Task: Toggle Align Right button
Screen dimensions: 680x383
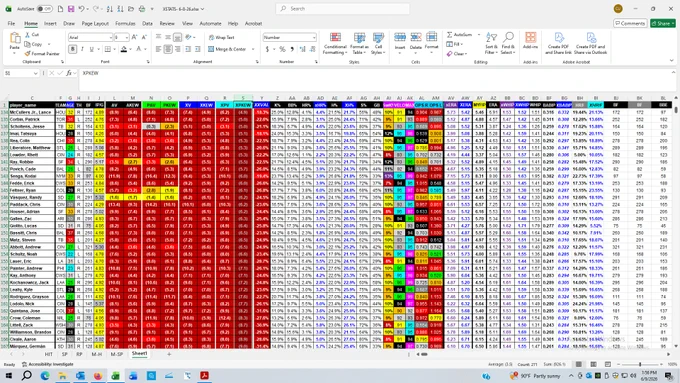Action: (178, 49)
